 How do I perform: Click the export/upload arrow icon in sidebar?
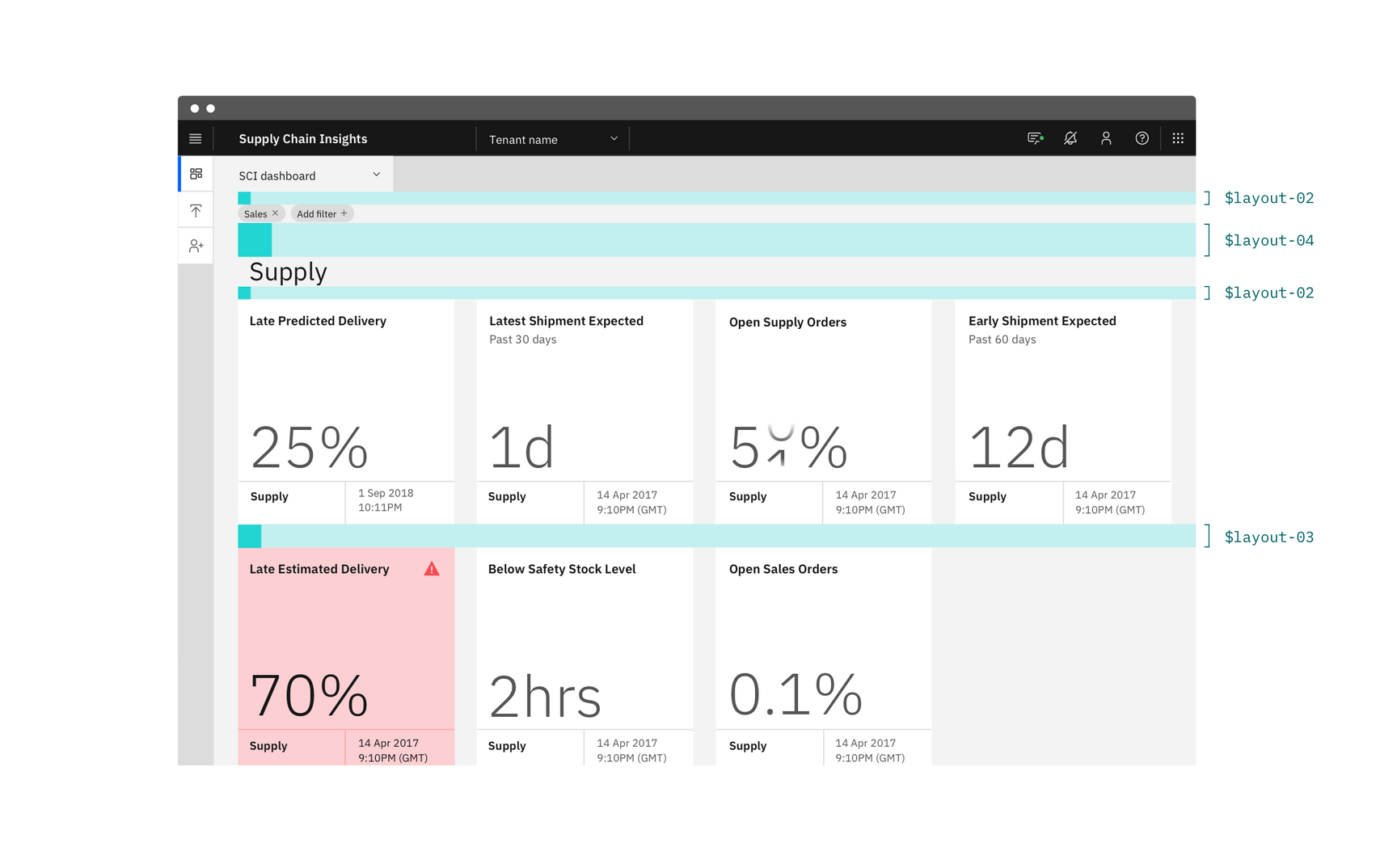[x=195, y=209]
